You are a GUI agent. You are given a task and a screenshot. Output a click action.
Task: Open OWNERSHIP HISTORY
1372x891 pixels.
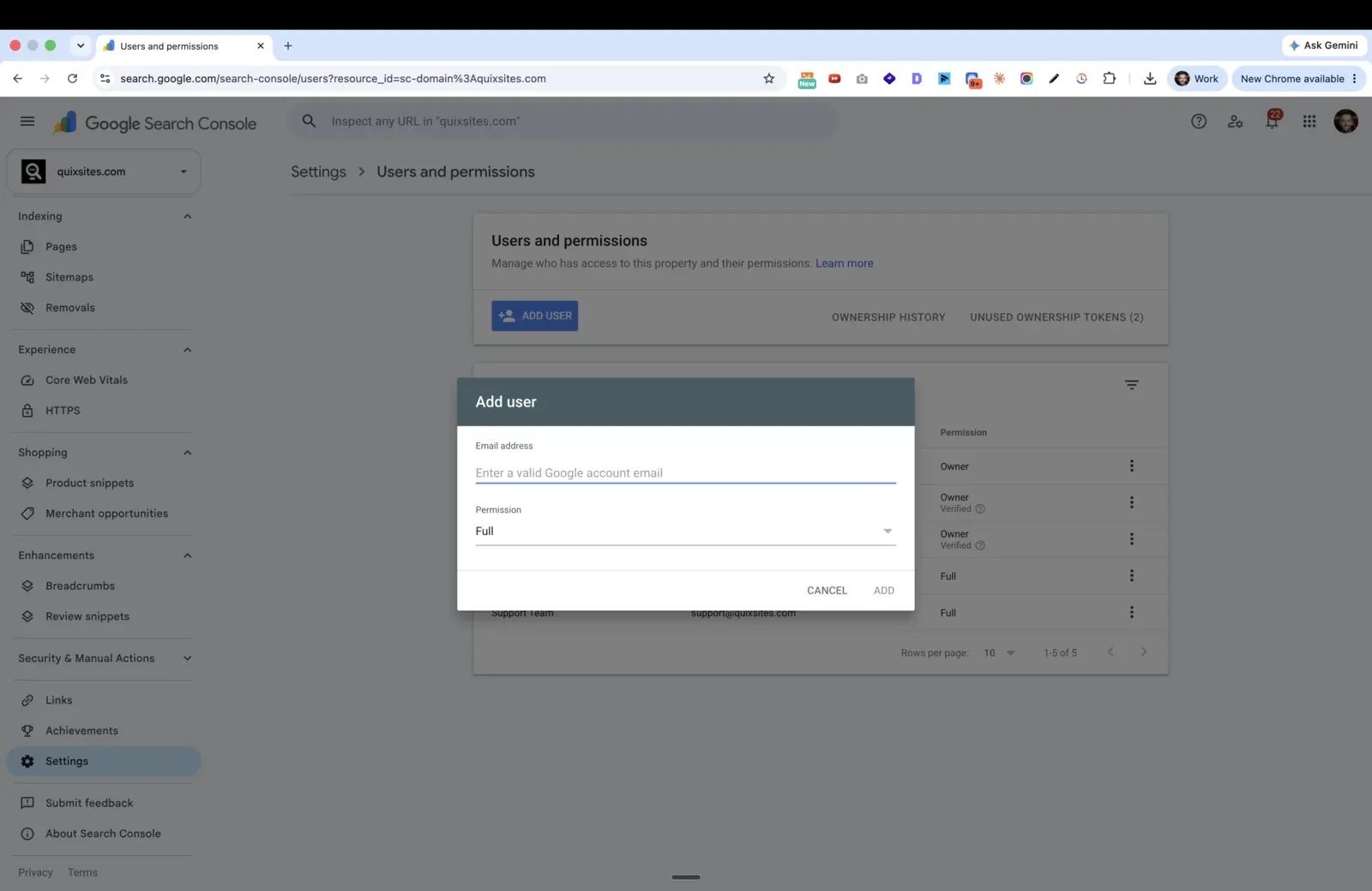tap(888, 317)
